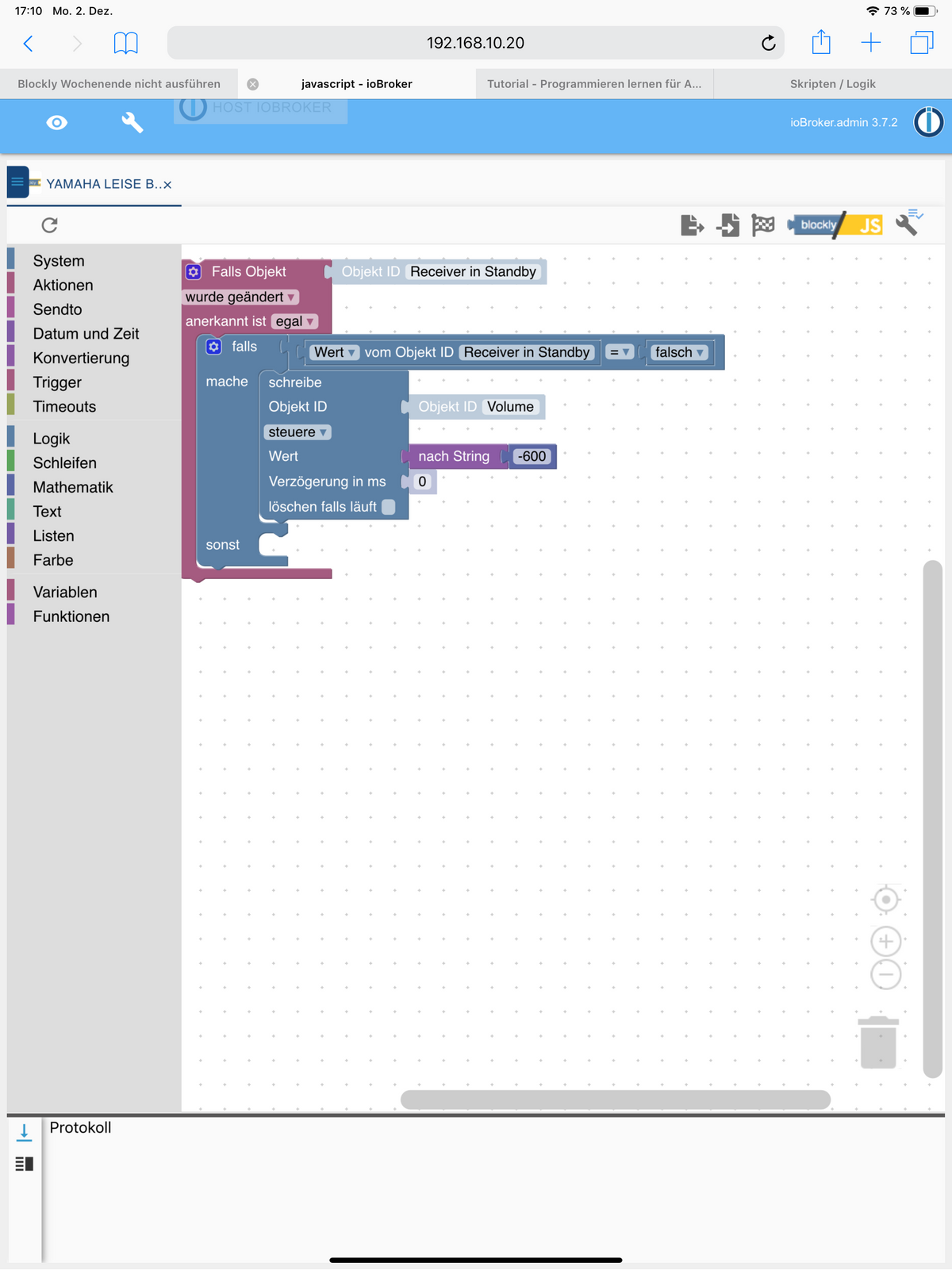Image resolution: width=952 pixels, height=1270 pixels.
Task: Click the ioBroker logo top right
Action: 928,122
